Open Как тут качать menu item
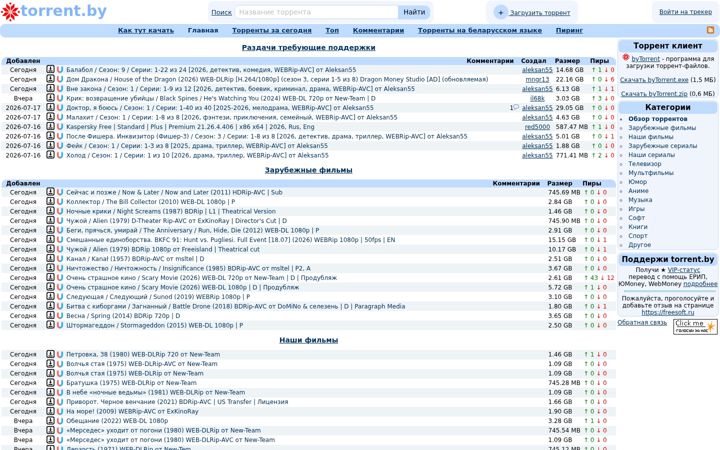 click(146, 30)
